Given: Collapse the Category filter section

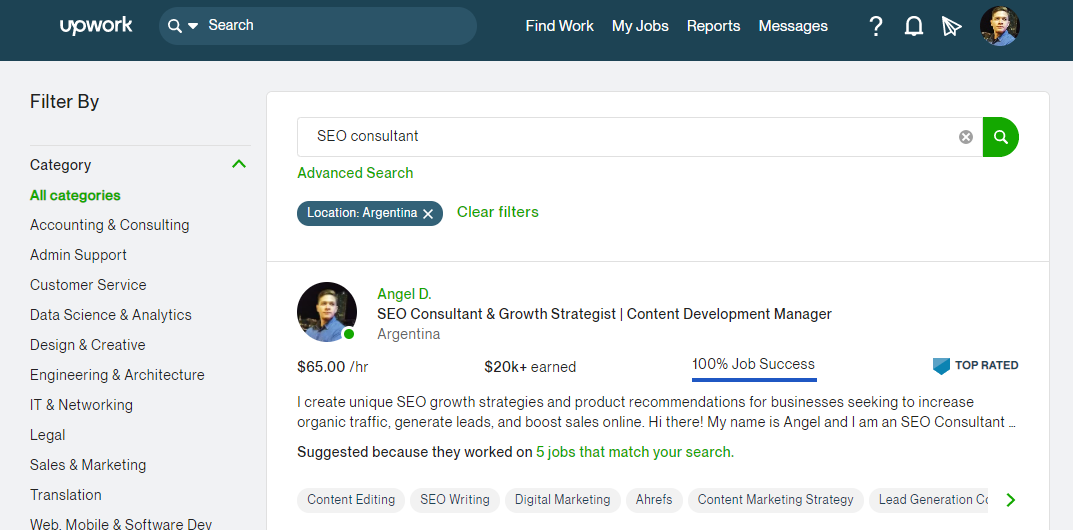Looking at the screenshot, I should point(239,164).
